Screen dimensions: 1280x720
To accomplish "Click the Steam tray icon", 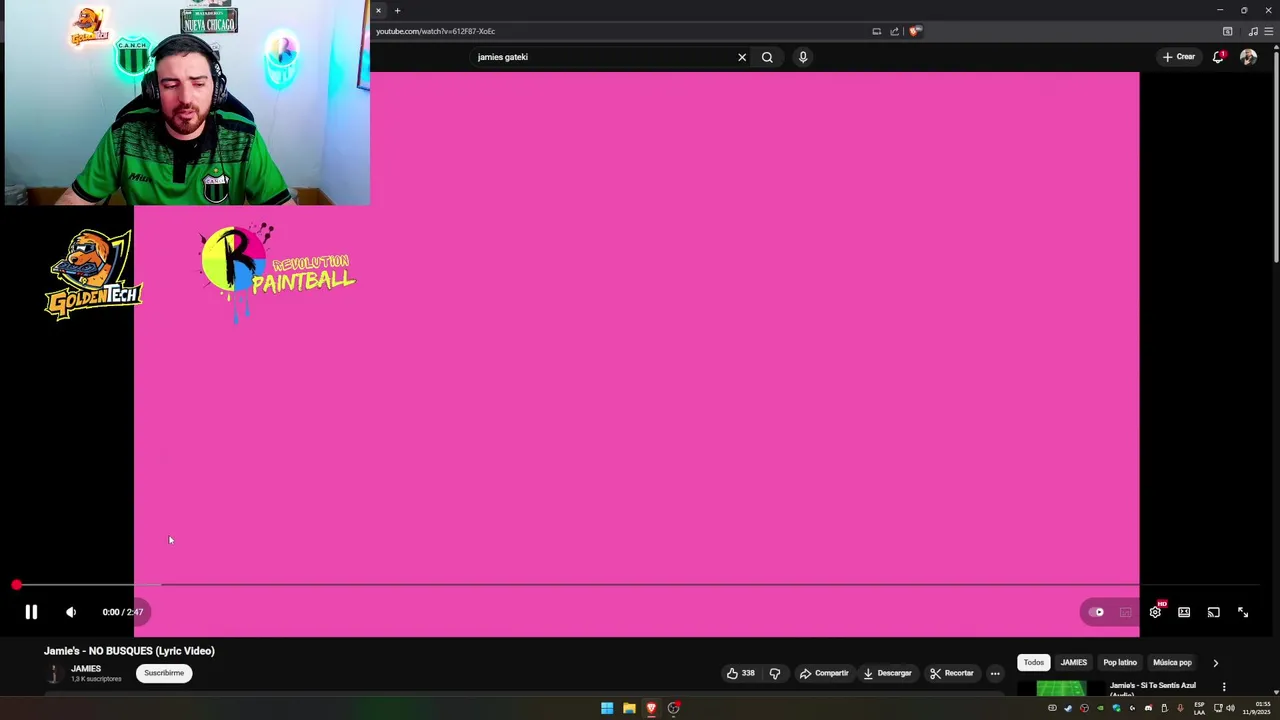I will click(1068, 708).
